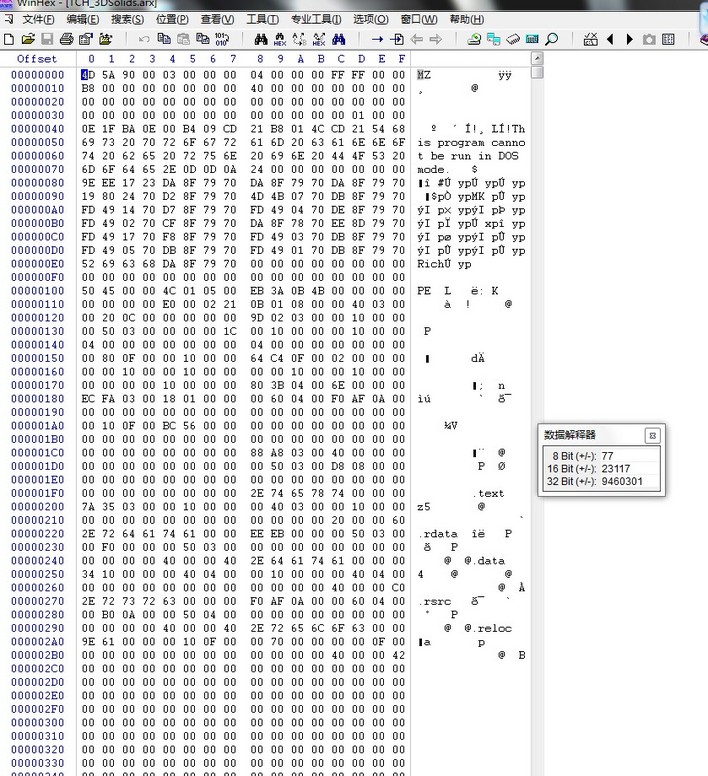Click the 32 Bit value 9460301
The width and height of the screenshot is (708, 776).
tap(622, 482)
